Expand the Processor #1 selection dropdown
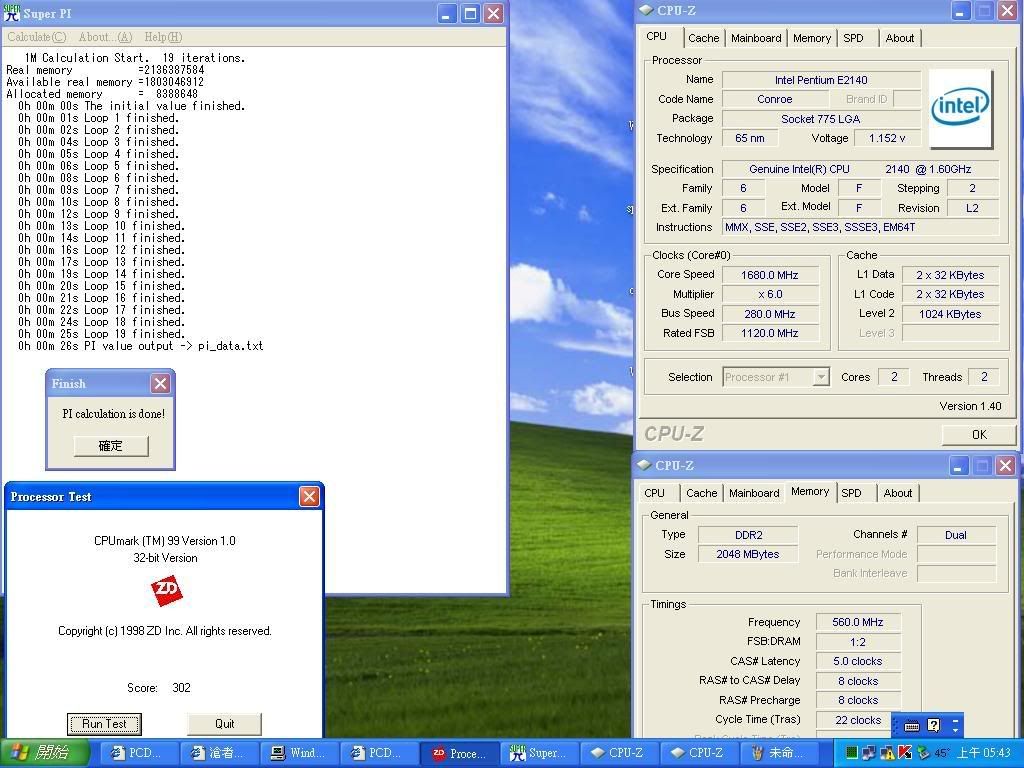The image size is (1024, 768). click(821, 377)
